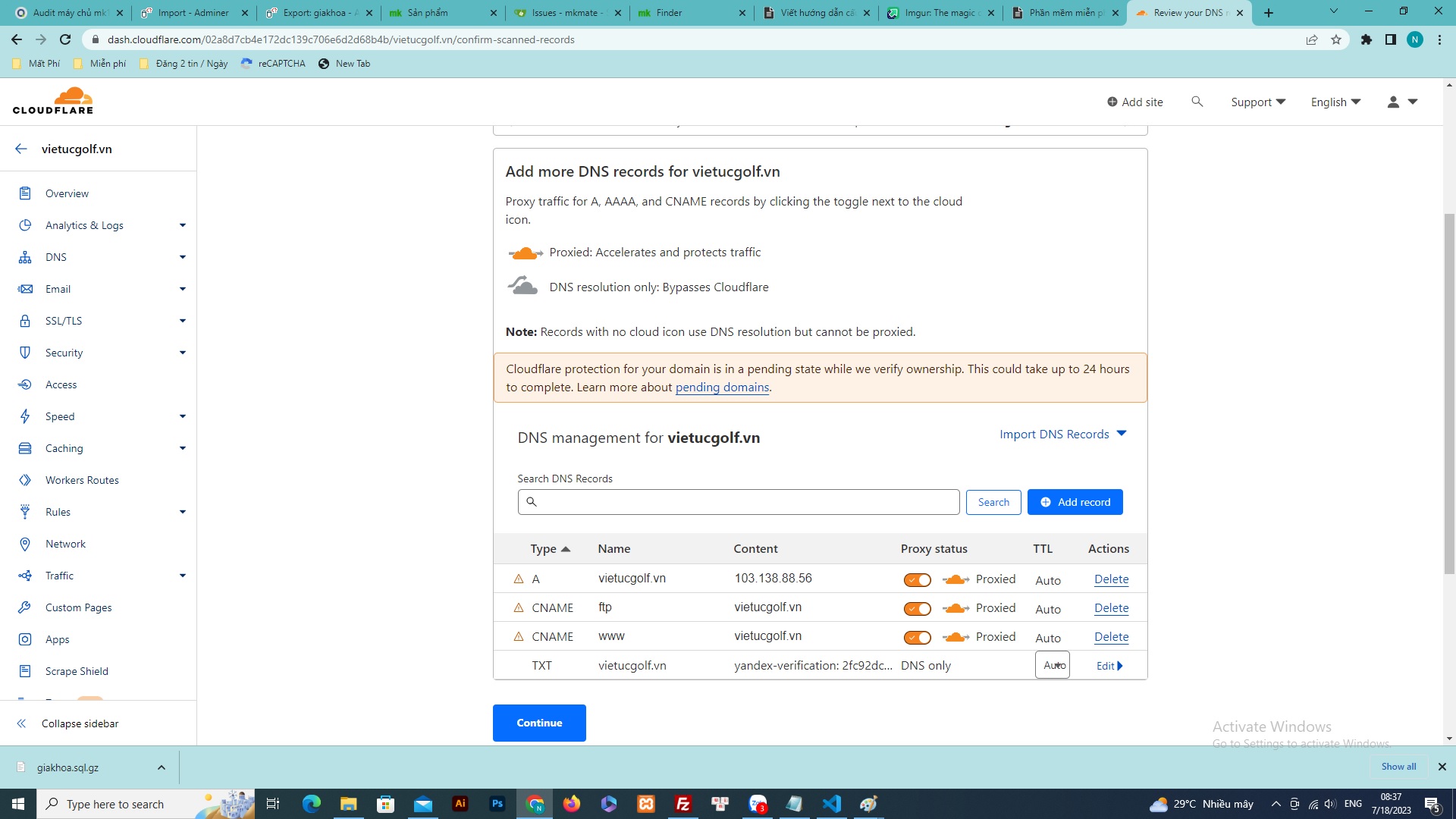1456x819 pixels.
Task: Open the user account menu
Action: click(1402, 102)
